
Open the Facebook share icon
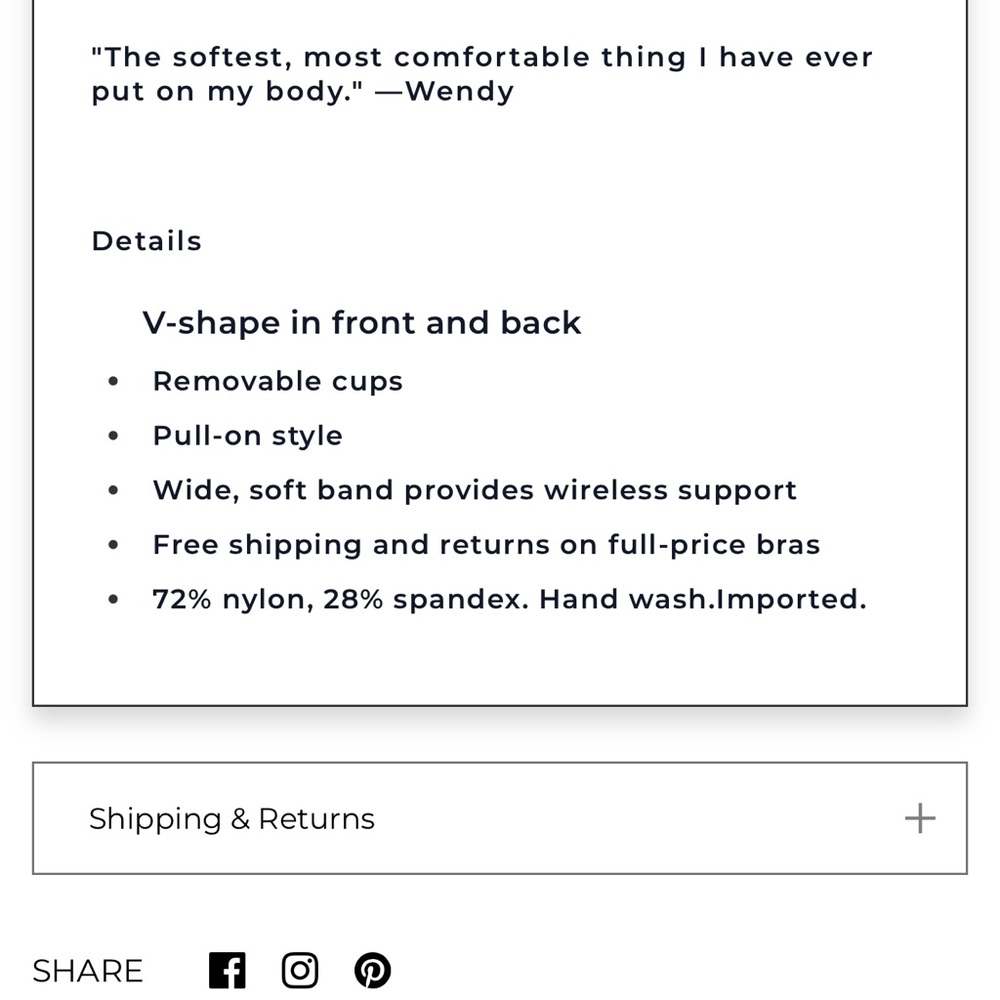pos(227,970)
